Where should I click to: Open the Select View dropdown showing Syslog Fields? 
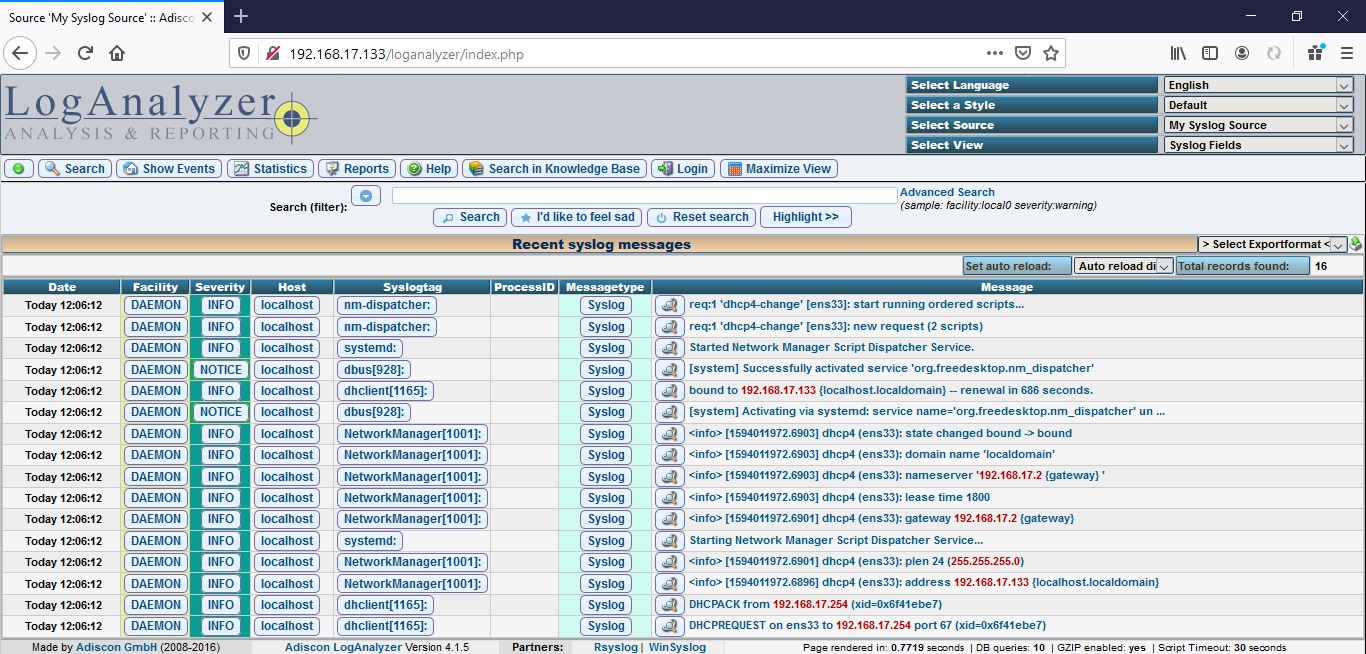[1259, 145]
